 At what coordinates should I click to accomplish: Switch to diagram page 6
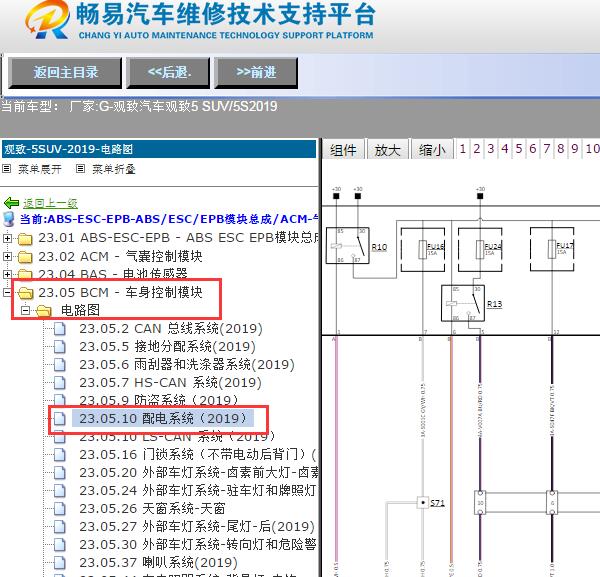tap(533, 148)
